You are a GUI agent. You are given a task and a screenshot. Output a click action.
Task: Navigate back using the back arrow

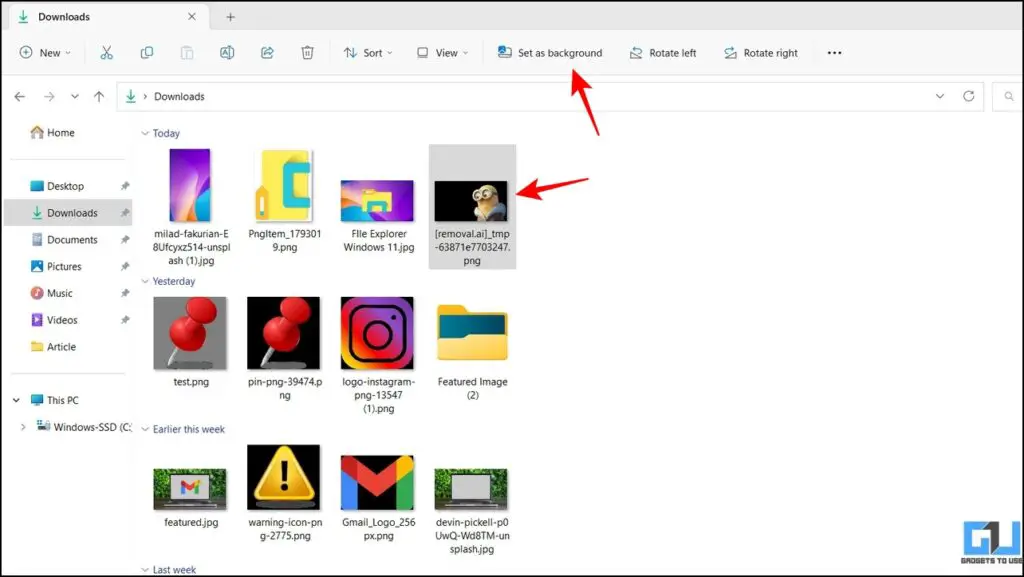[x=20, y=96]
